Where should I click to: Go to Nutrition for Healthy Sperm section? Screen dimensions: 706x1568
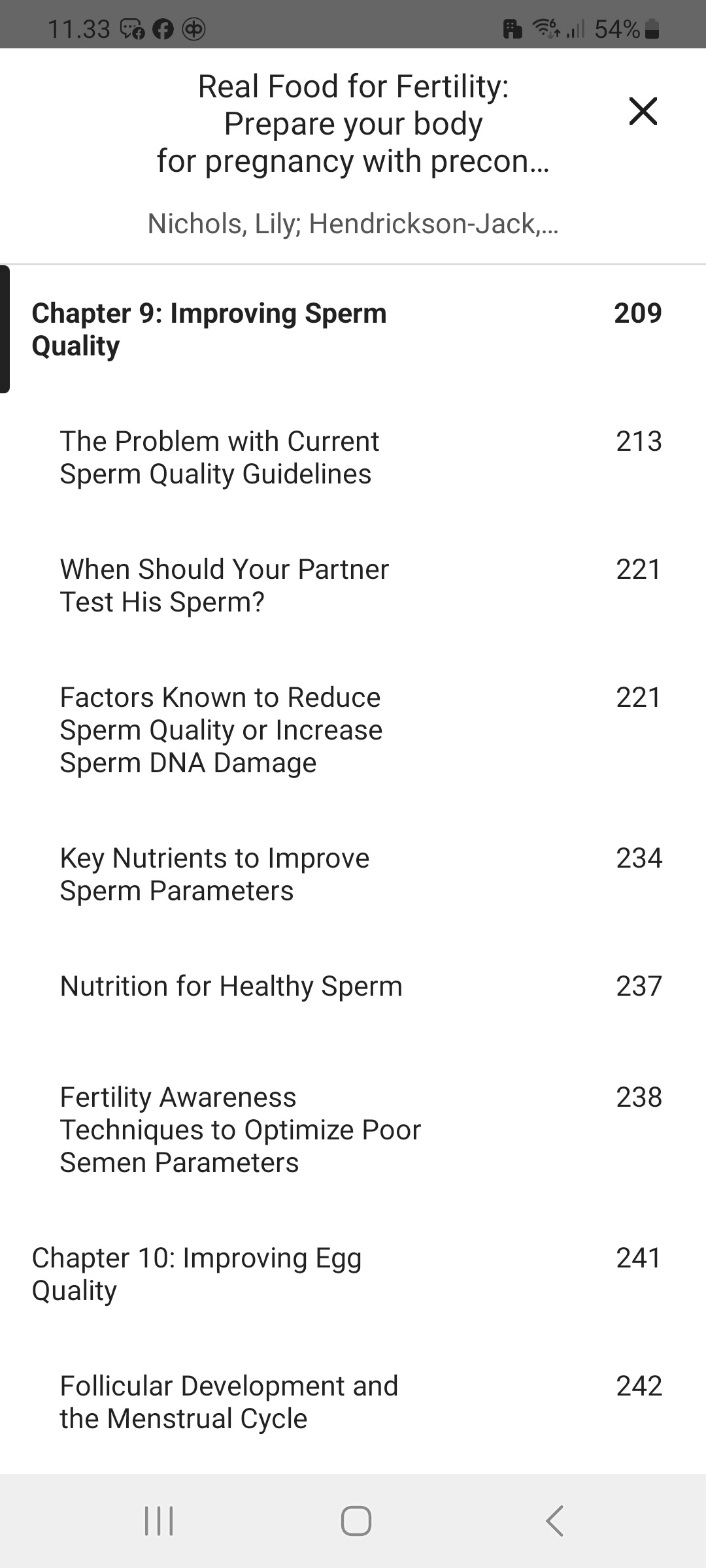pyautogui.click(x=231, y=986)
